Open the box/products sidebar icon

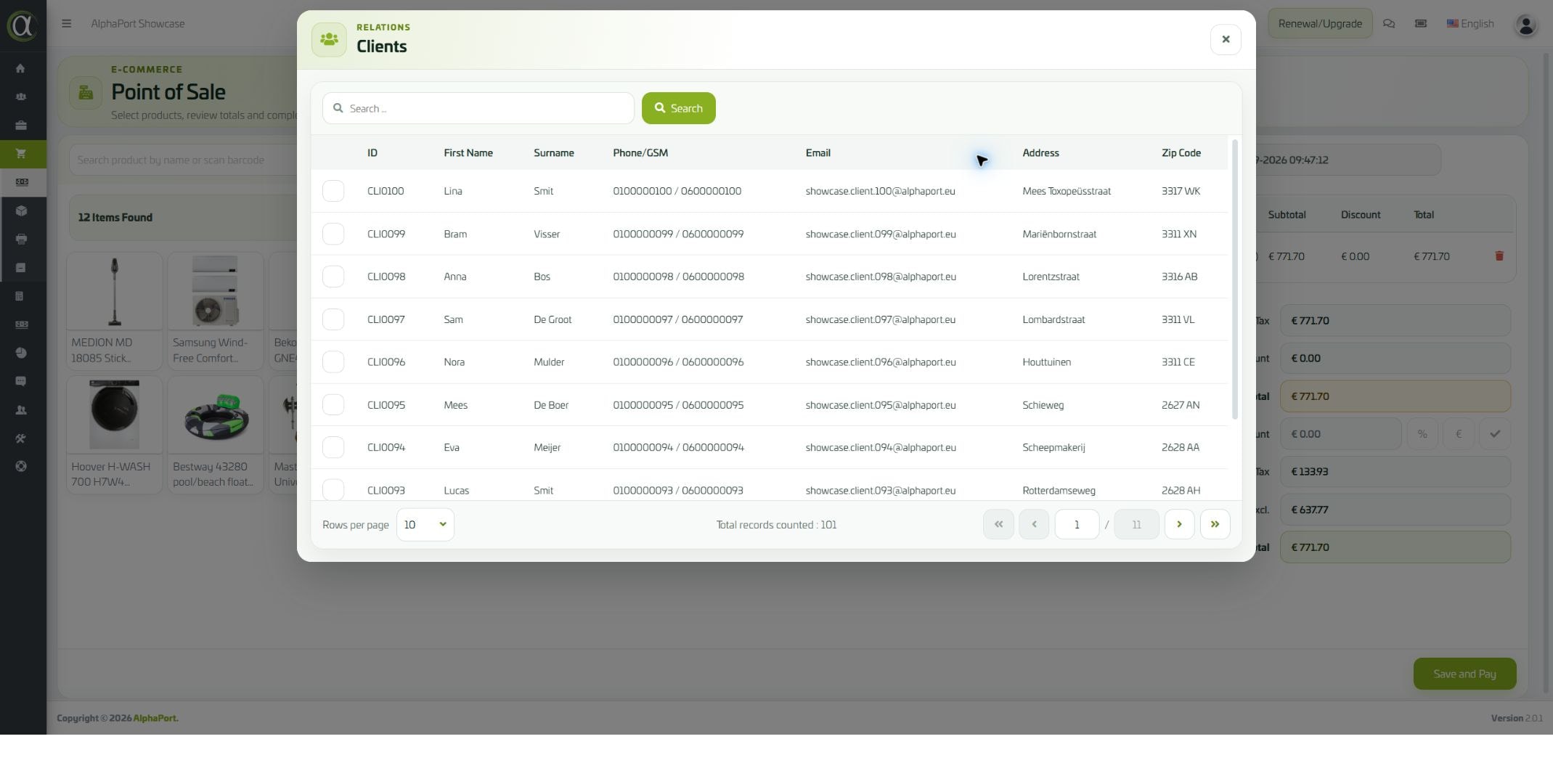point(20,211)
